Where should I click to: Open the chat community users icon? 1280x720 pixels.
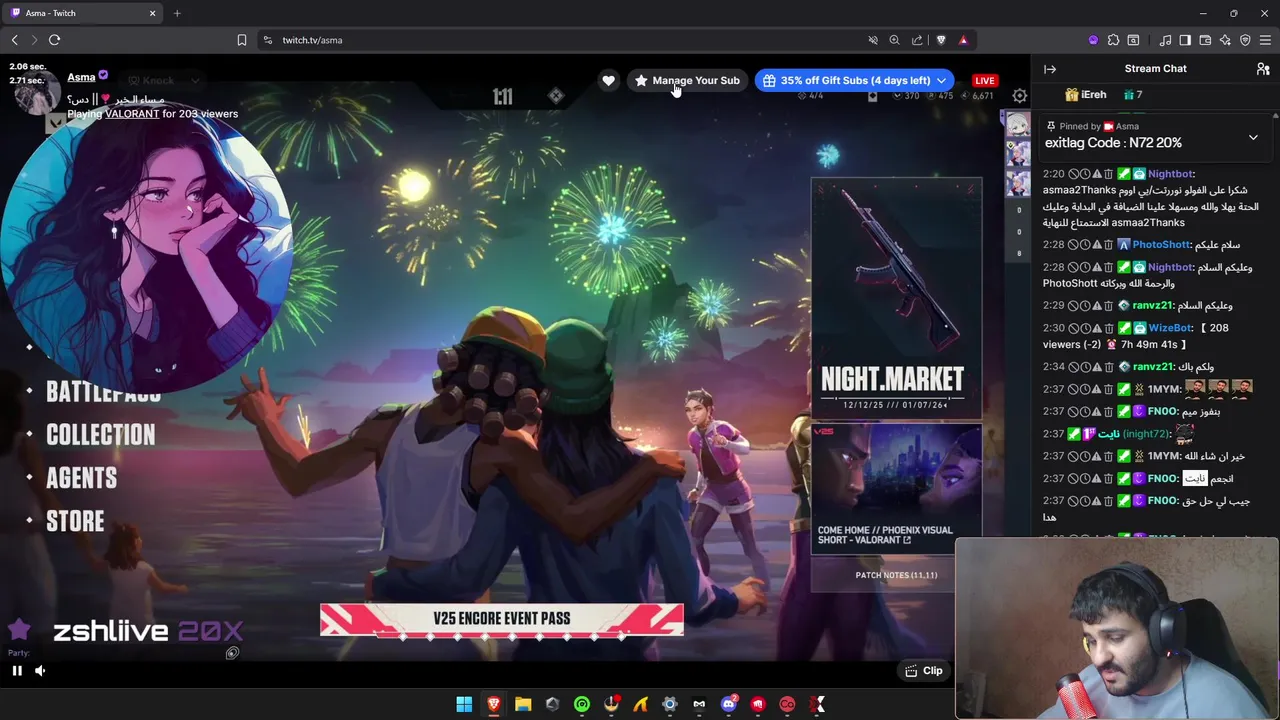point(1263,69)
